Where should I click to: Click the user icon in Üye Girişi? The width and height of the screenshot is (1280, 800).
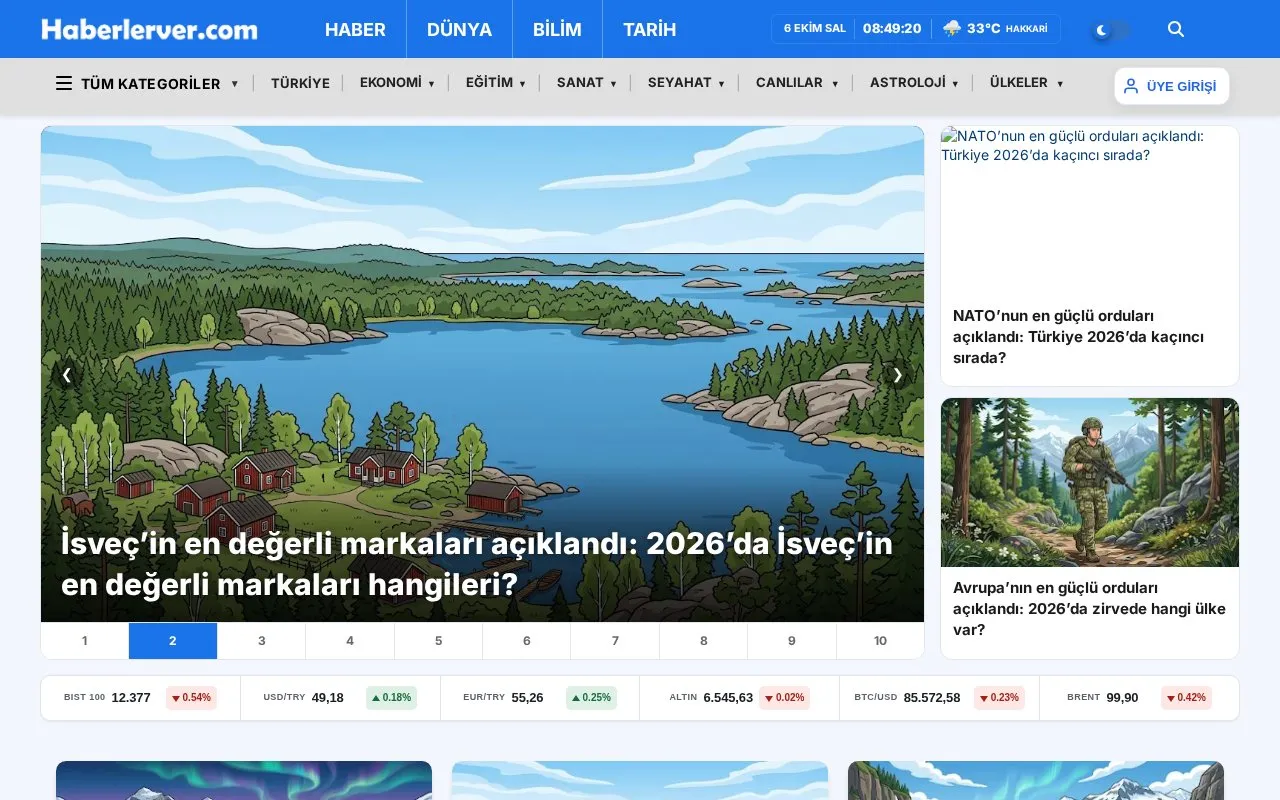coord(1131,86)
